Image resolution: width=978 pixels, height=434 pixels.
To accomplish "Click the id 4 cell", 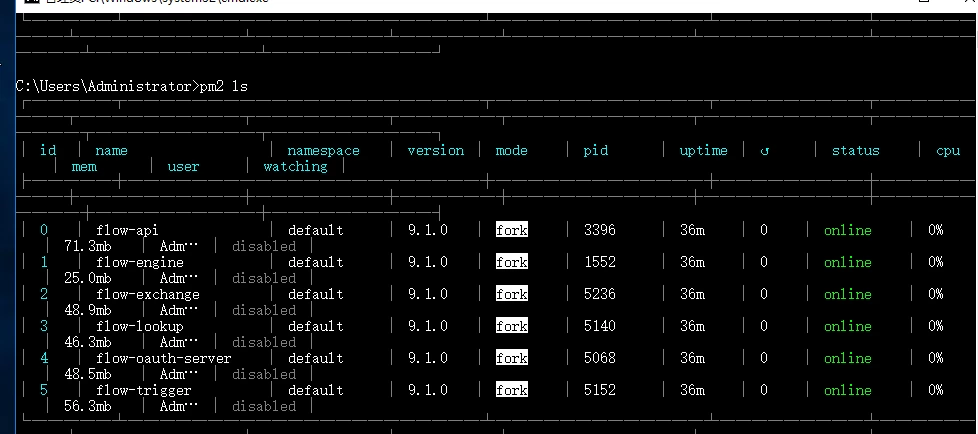I will click(x=44, y=358).
